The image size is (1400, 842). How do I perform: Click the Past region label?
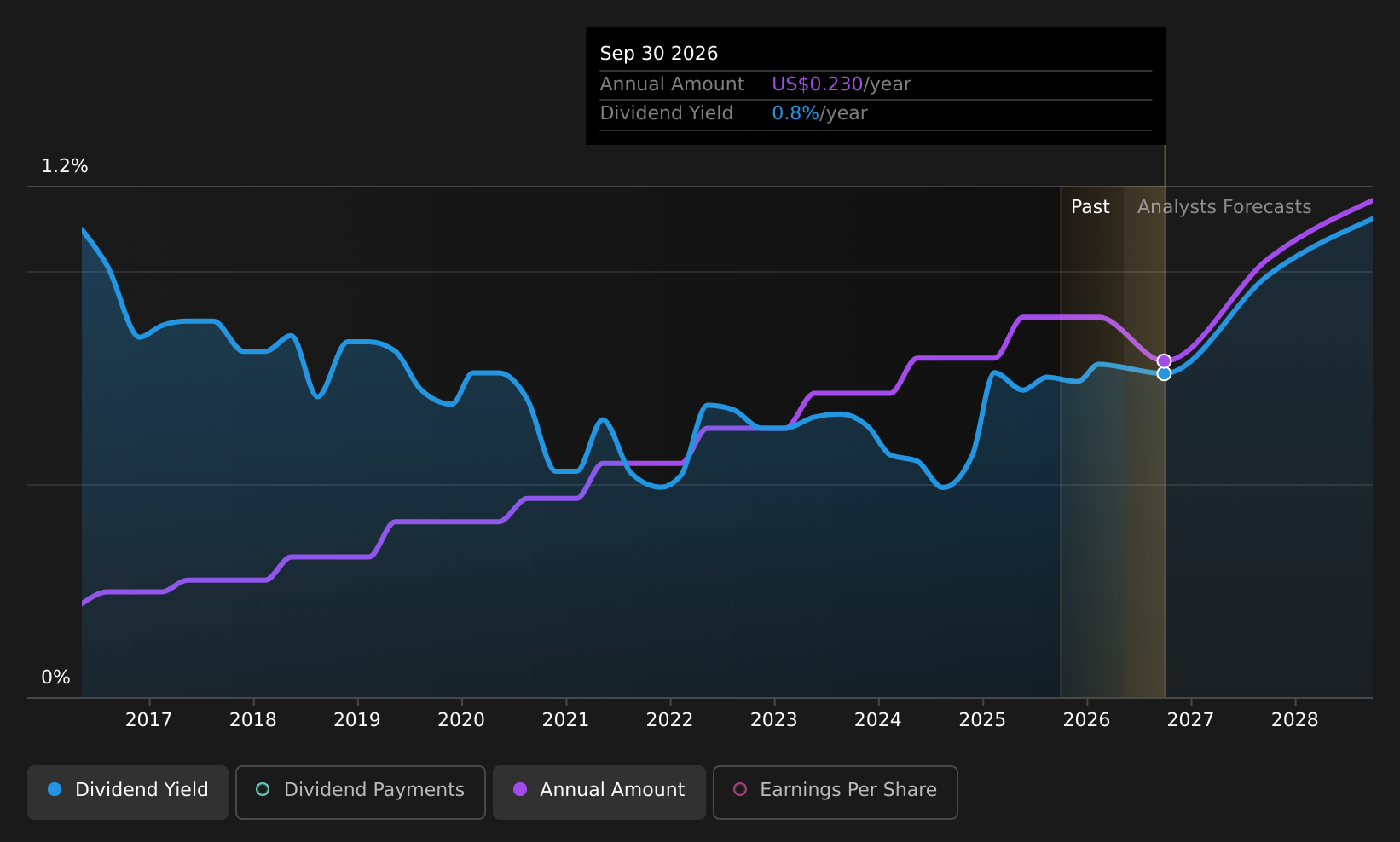1090,207
